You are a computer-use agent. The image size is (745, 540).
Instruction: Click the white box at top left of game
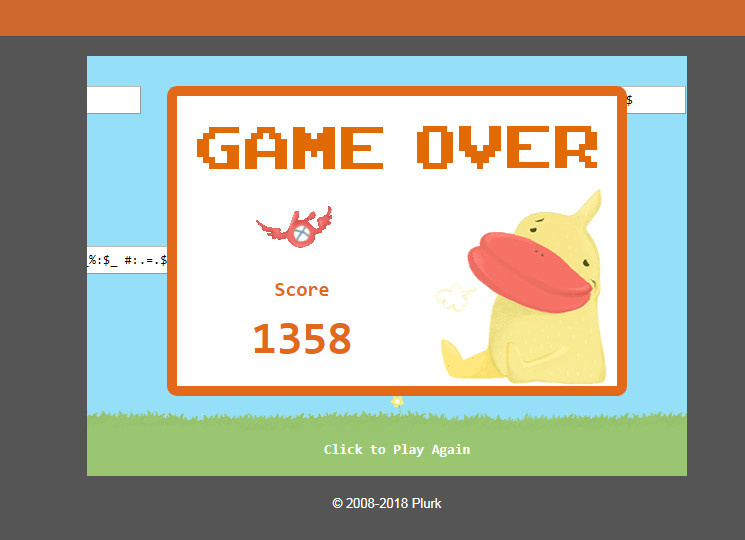coord(114,100)
